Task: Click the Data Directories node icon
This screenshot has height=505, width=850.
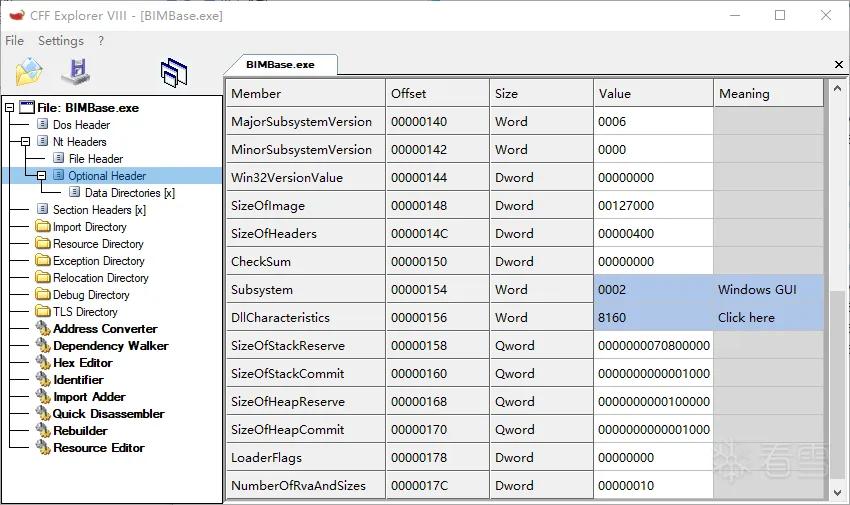Action: point(75,192)
